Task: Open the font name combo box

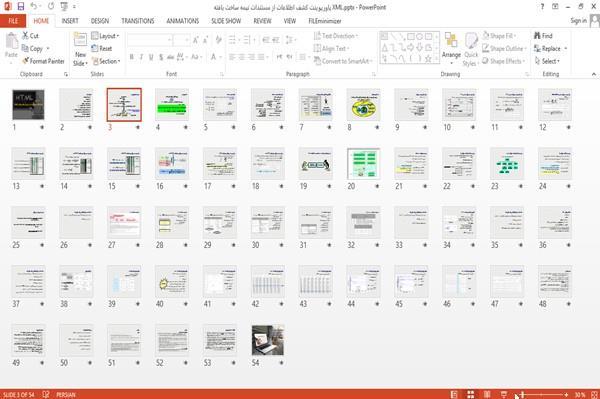Action: (x=149, y=40)
